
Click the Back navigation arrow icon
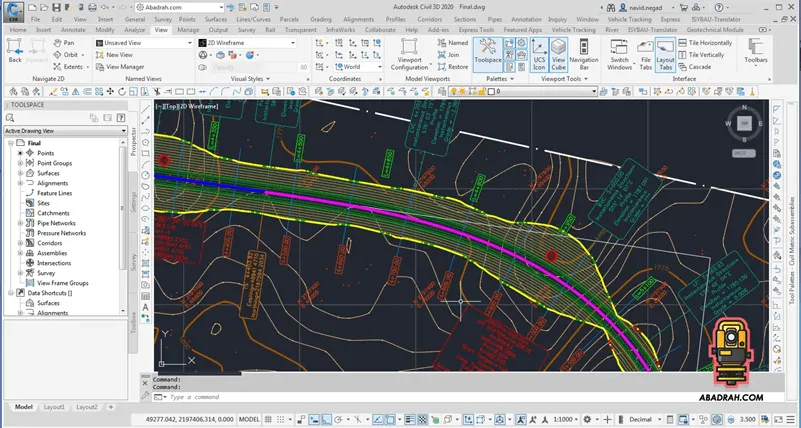click(x=14, y=48)
